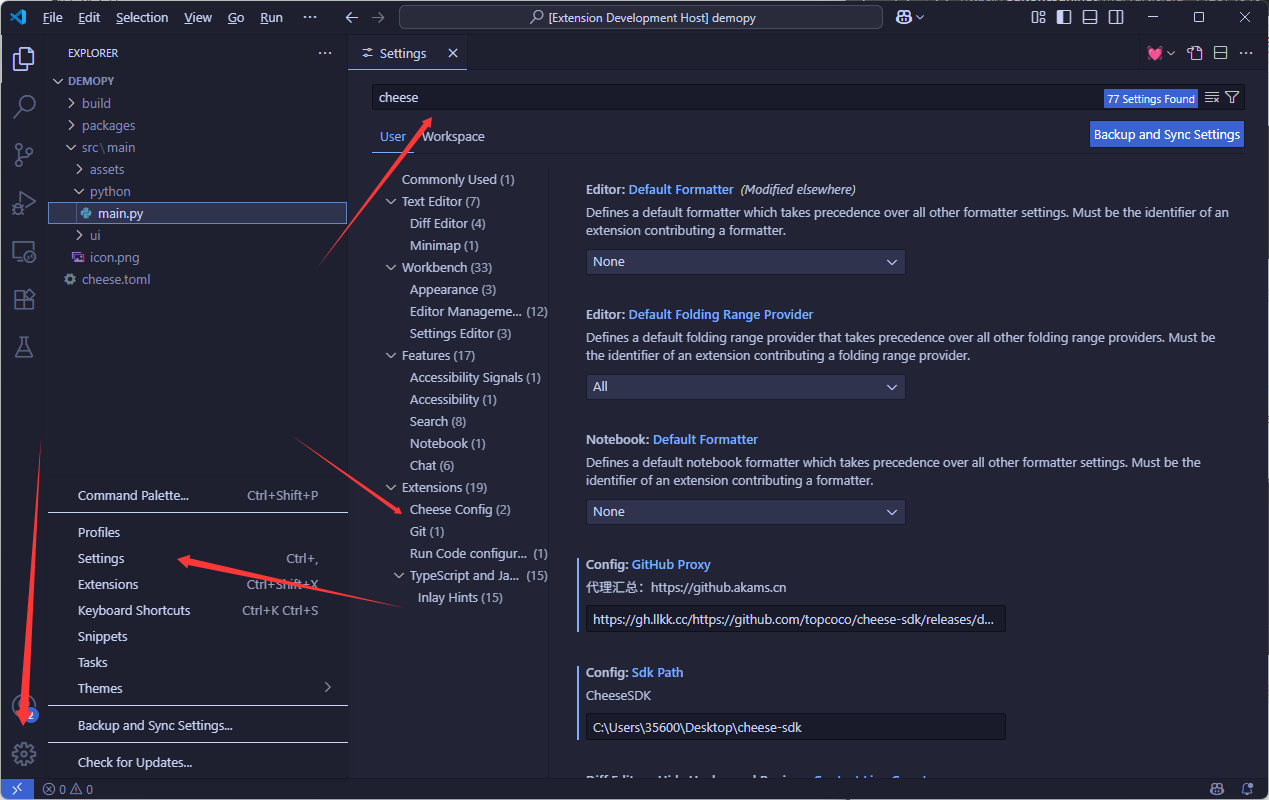Open the Source Control view
1269x800 pixels.
point(24,155)
